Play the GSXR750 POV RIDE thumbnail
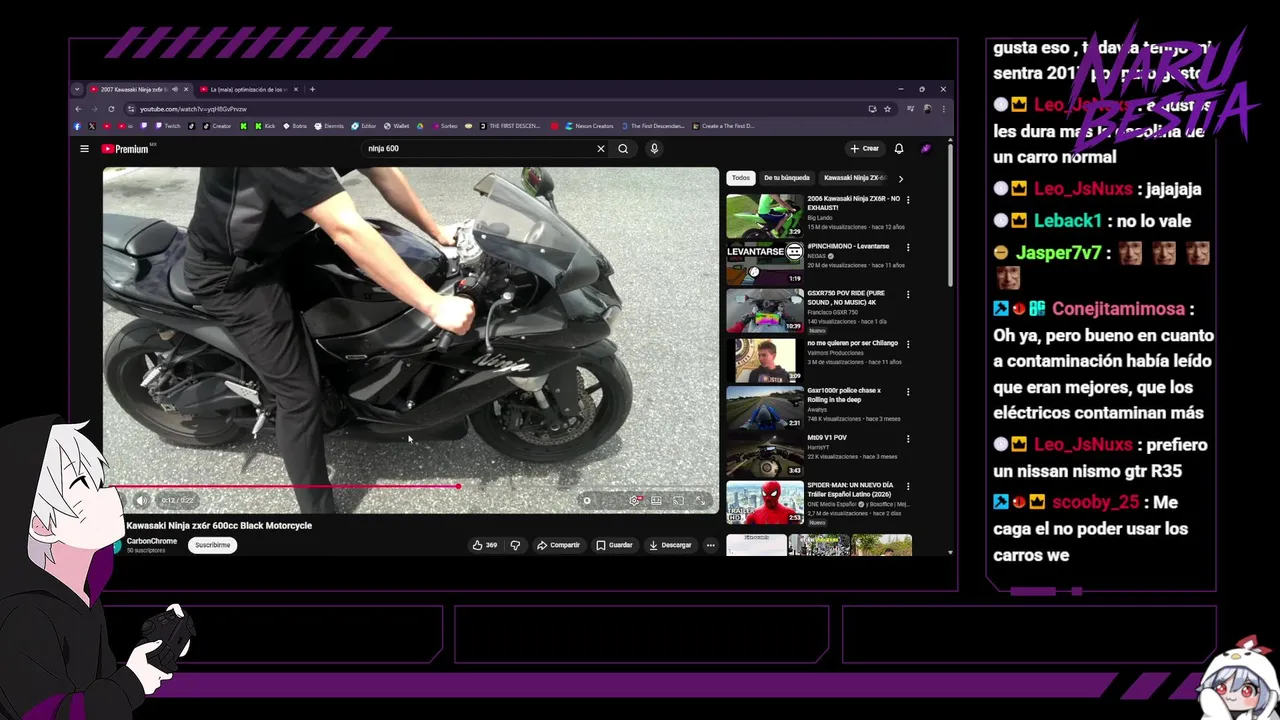Image resolution: width=1280 pixels, height=720 pixels. [x=765, y=311]
